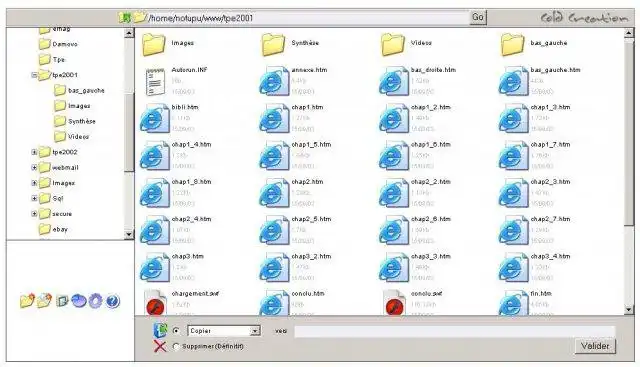Screen dimensions: 640x367
Task: Open the Images folder icon in file grid
Action: tap(153, 44)
